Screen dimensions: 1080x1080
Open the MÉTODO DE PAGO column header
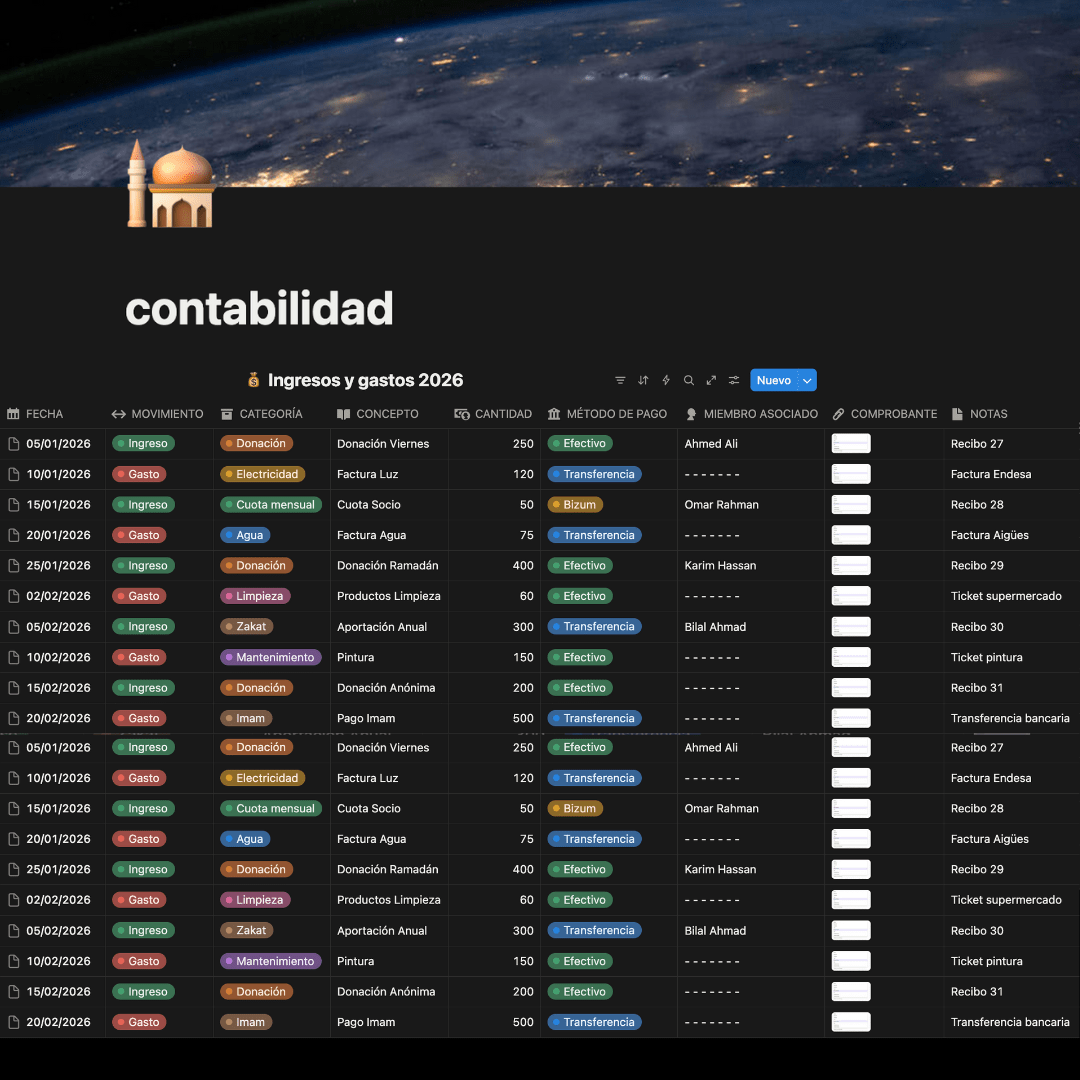[608, 414]
